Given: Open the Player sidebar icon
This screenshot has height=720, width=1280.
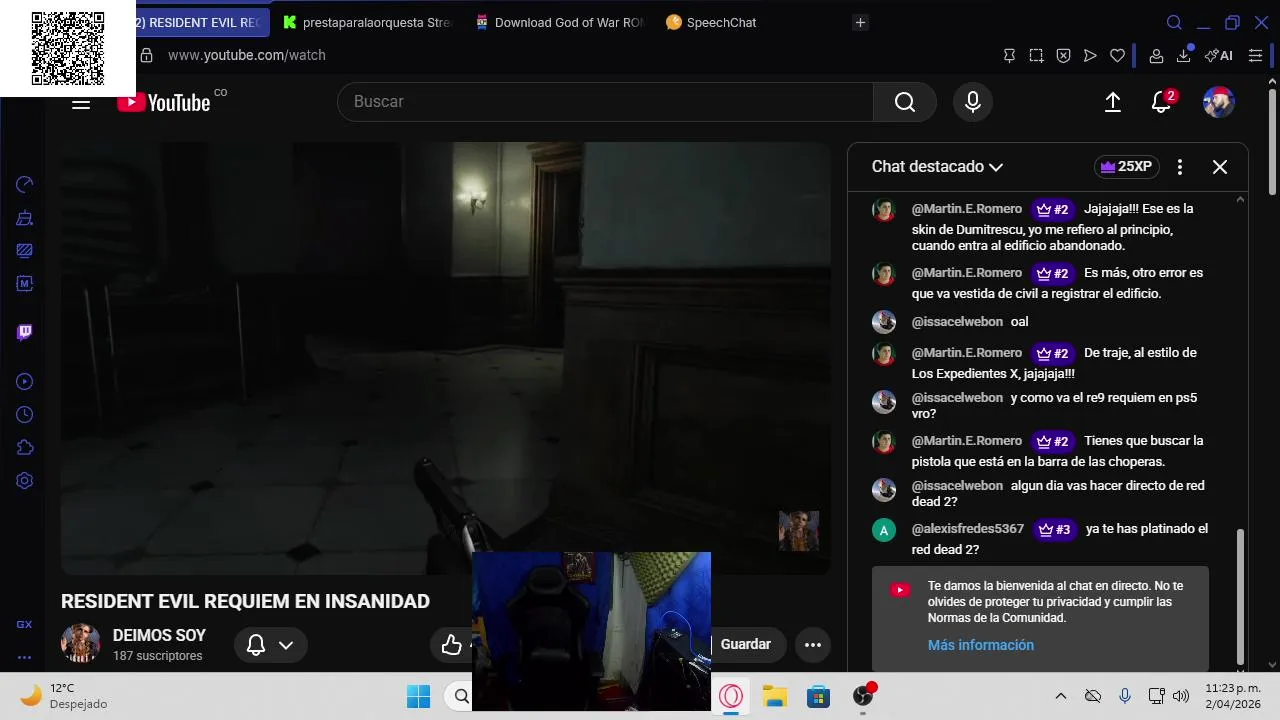Looking at the screenshot, I should [25, 381].
